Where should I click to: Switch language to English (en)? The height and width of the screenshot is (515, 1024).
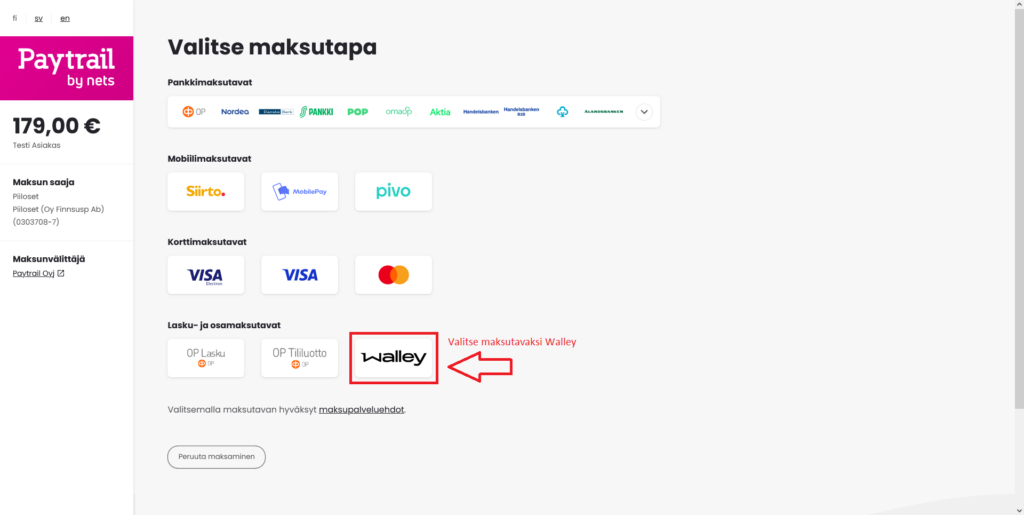coord(65,18)
